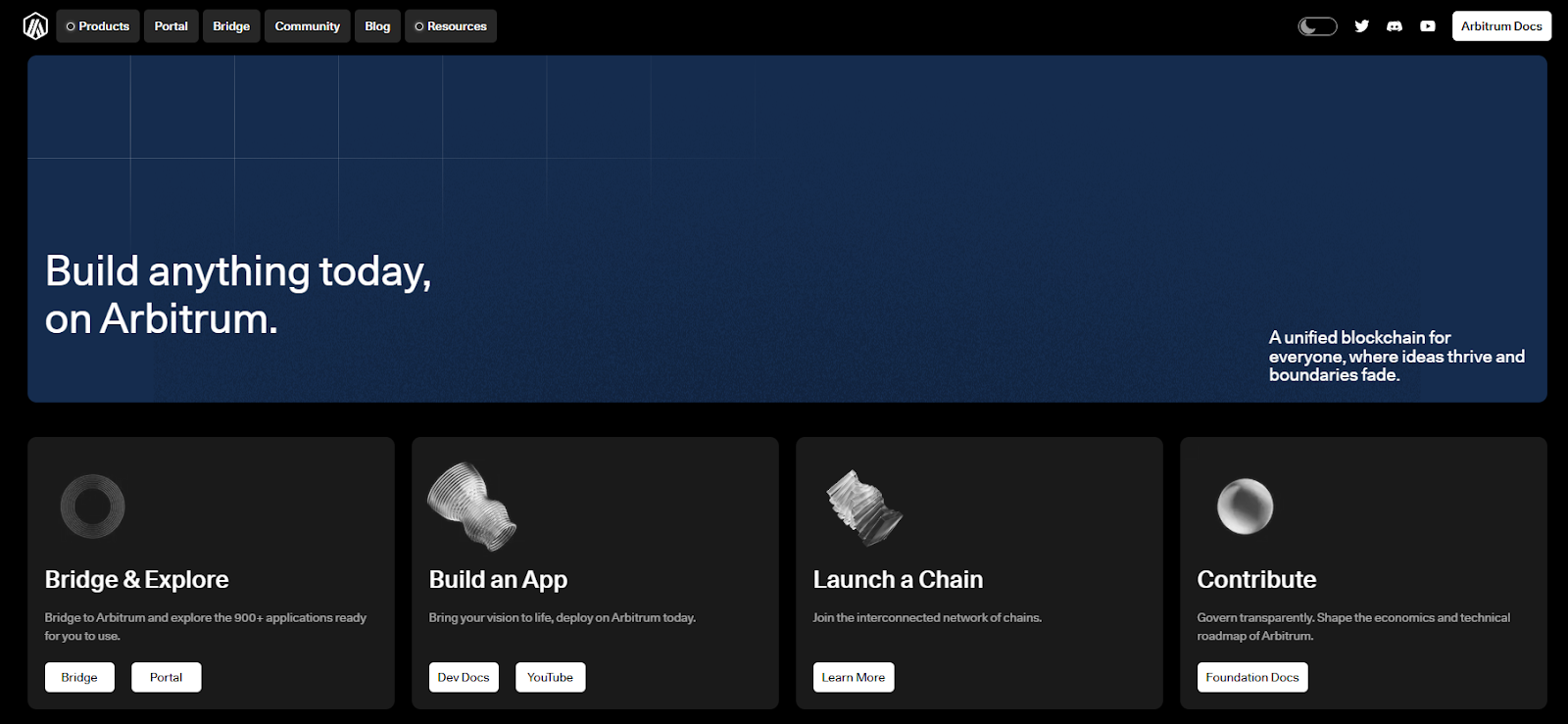
Task: Open the YouTube icon in the header
Action: tap(1428, 26)
